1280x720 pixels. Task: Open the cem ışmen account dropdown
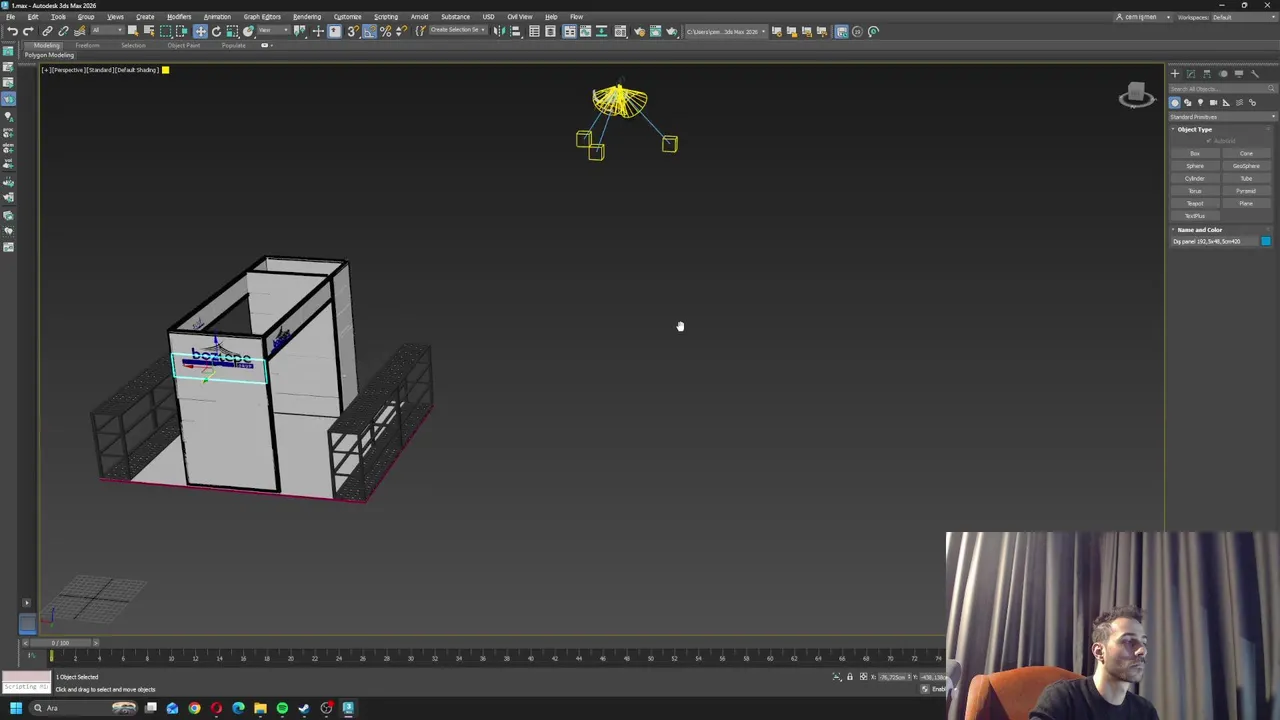point(1144,17)
